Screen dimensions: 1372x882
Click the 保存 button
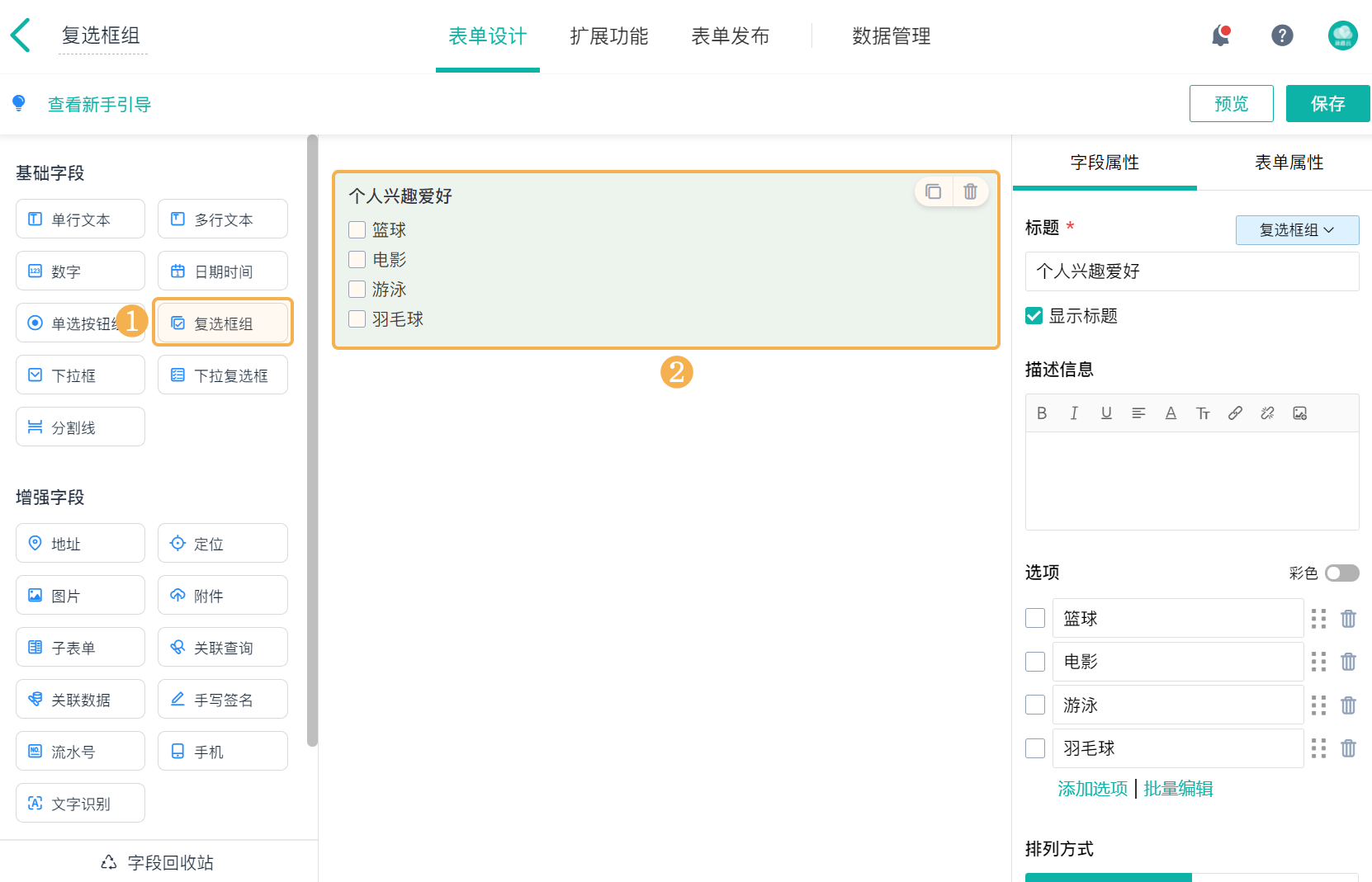coord(1327,104)
